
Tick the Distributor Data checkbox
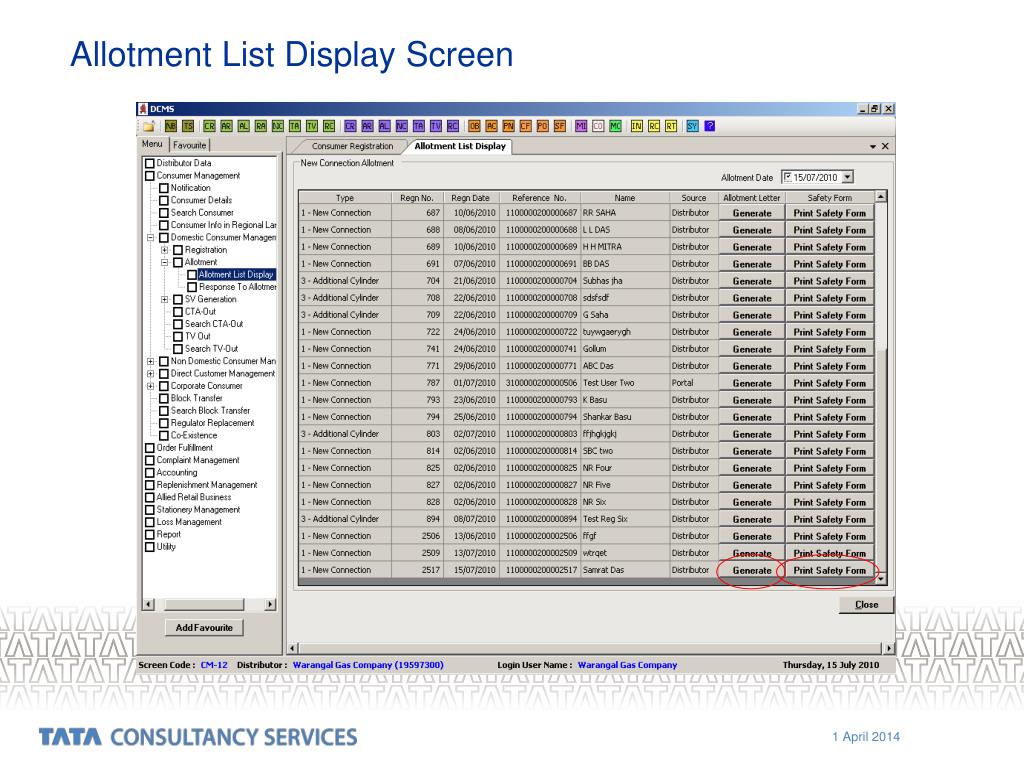(150, 163)
